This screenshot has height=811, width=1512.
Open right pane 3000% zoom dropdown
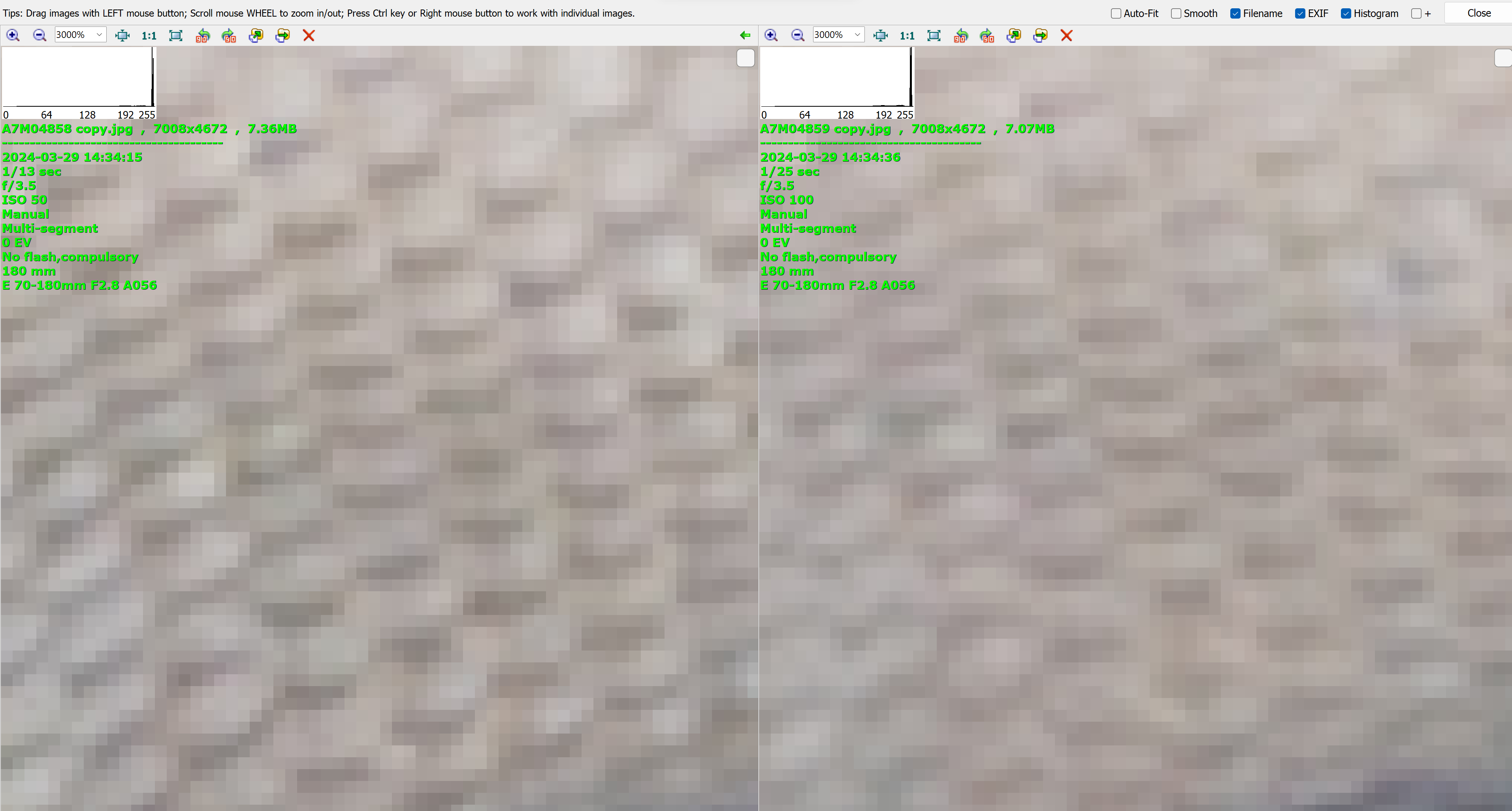point(857,35)
